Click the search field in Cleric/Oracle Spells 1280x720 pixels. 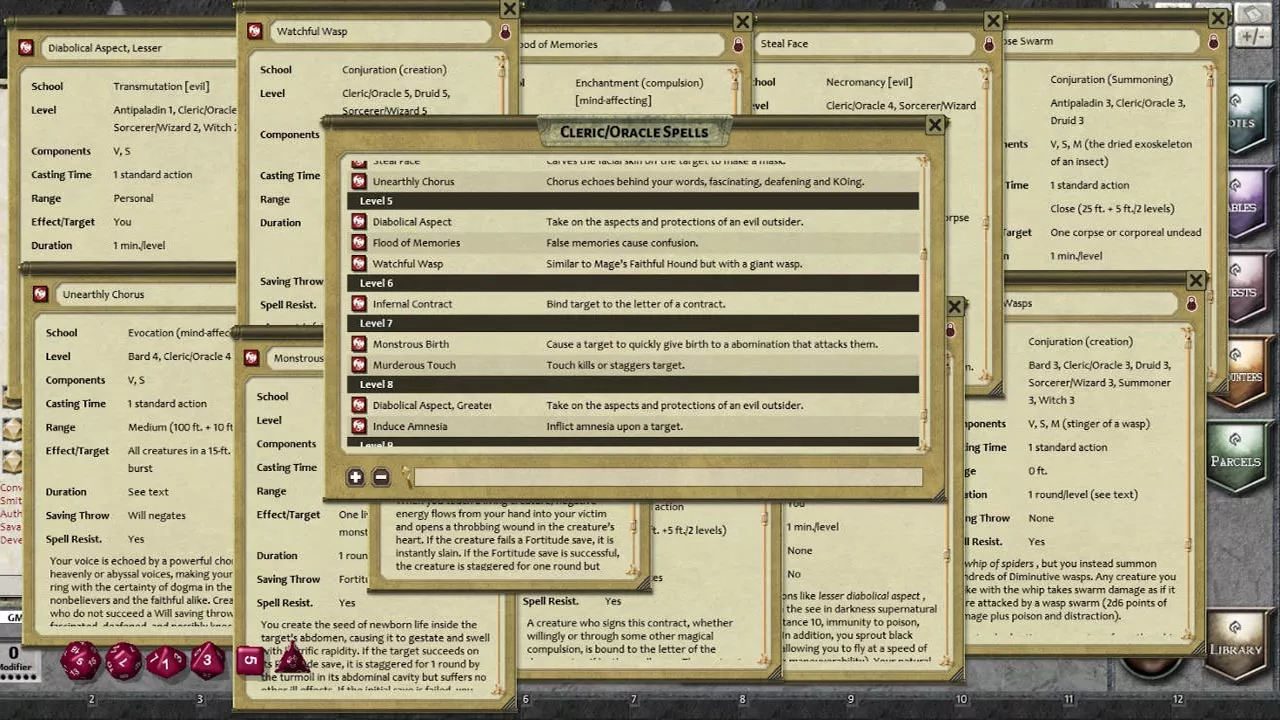pyautogui.click(x=667, y=478)
